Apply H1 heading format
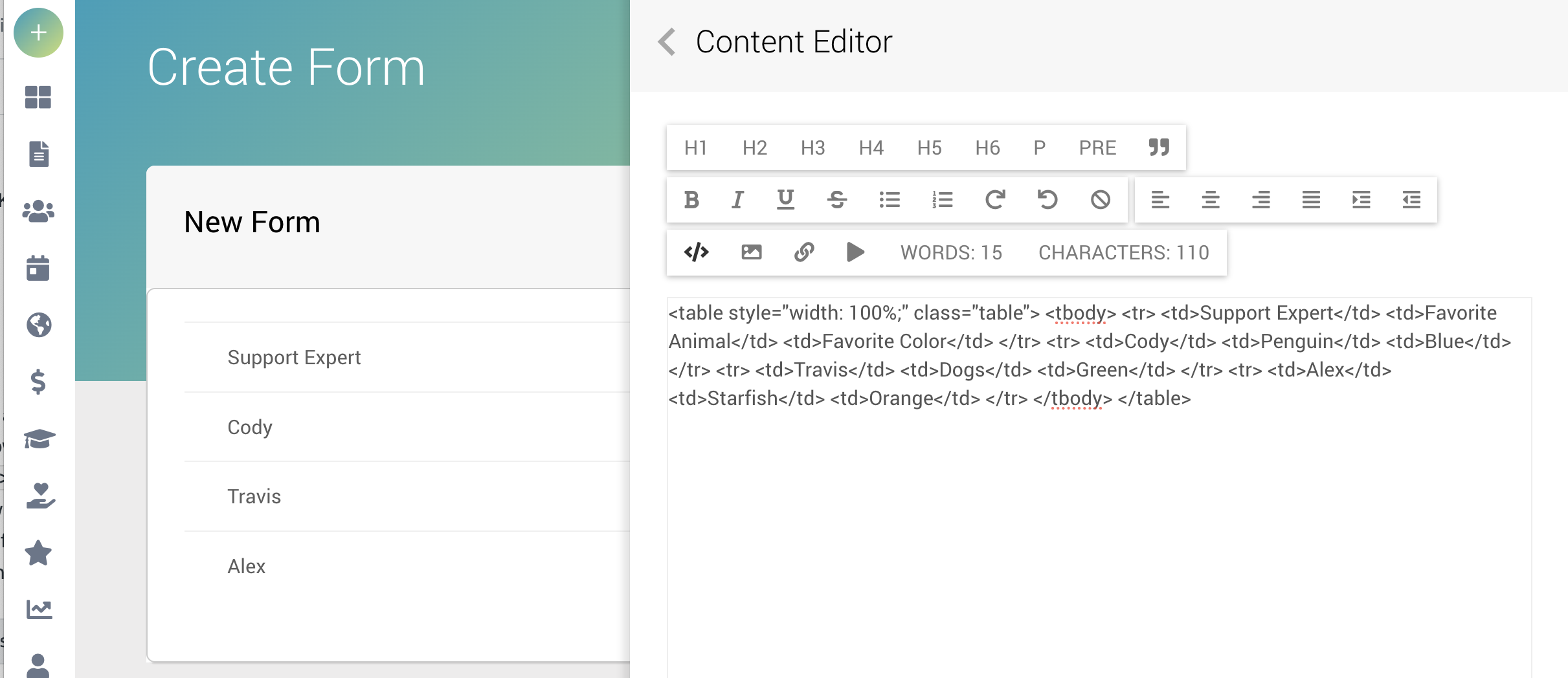Image resolution: width=1568 pixels, height=678 pixels. tap(696, 148)
